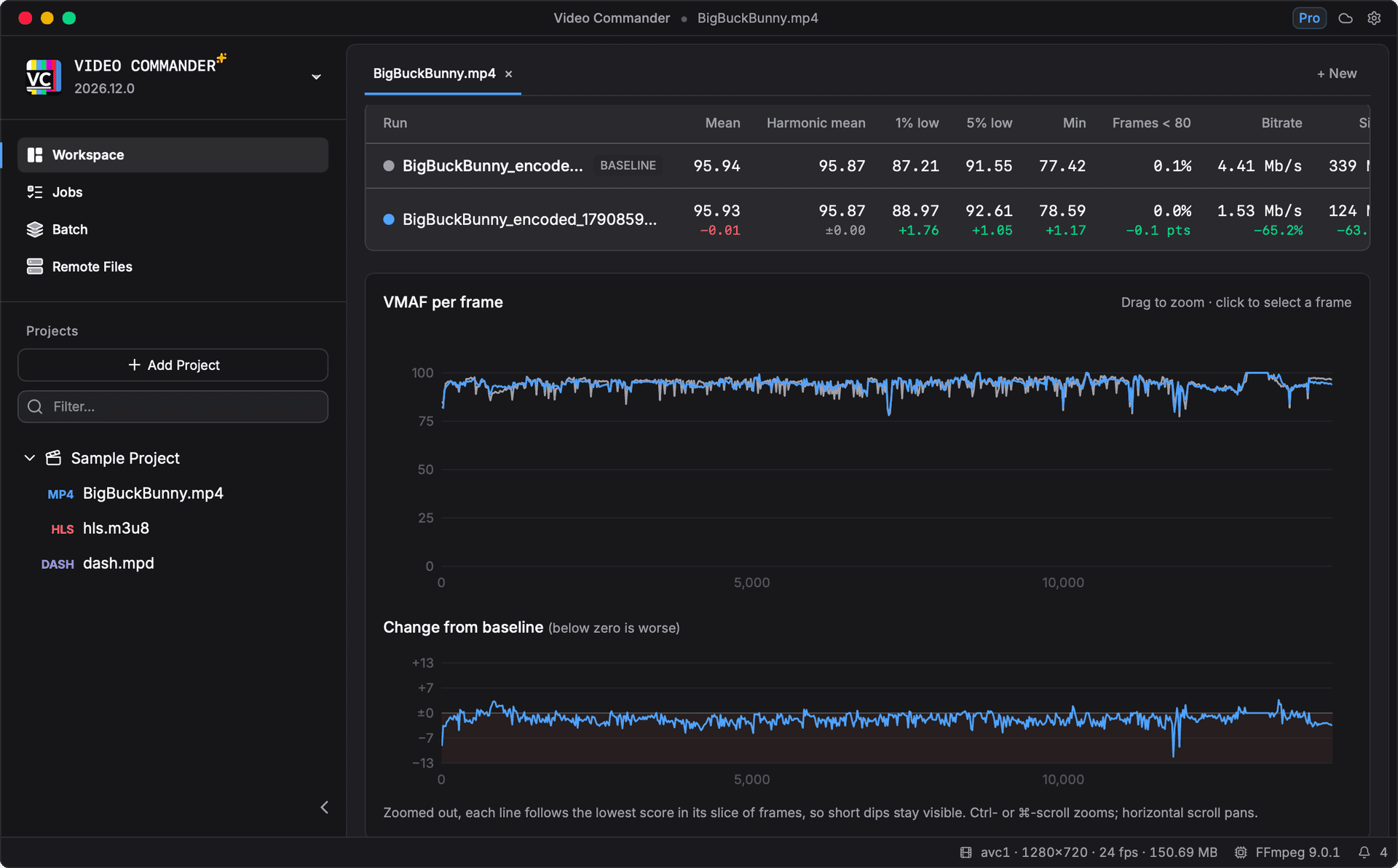Image resolution: width=1398 pixels, height=868 pixels.
Task: Focus the project Filter field
Action: [x=173, y=406]
